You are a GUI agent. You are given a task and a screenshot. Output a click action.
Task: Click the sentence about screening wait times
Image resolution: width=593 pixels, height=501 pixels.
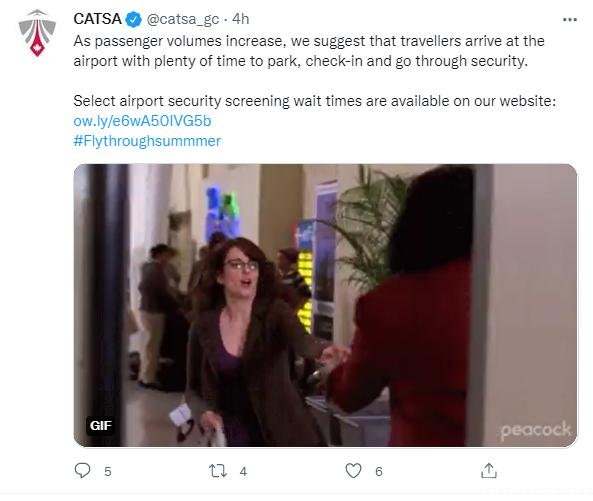coord(315,101)
